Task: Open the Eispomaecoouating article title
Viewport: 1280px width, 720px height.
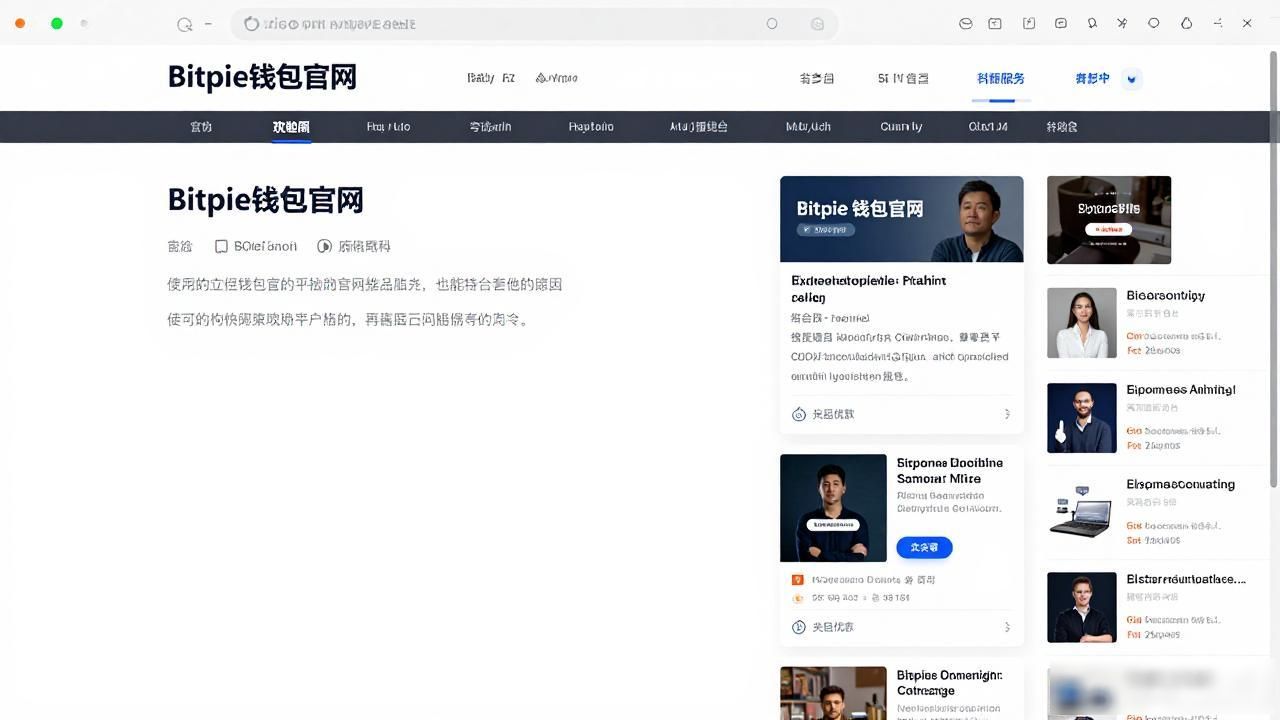Action: coord(1180,484)
